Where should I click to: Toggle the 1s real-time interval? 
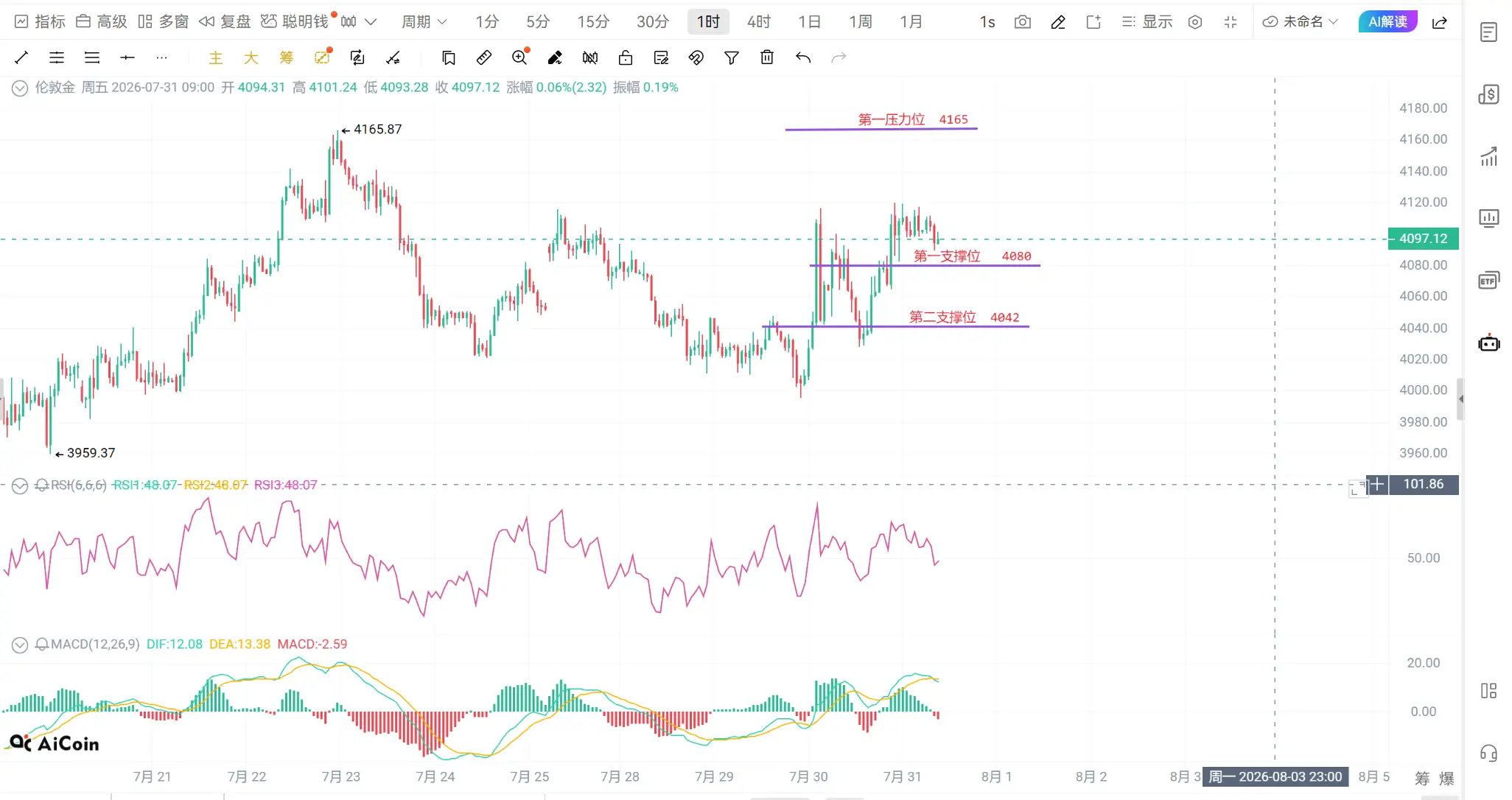[987, 22]
